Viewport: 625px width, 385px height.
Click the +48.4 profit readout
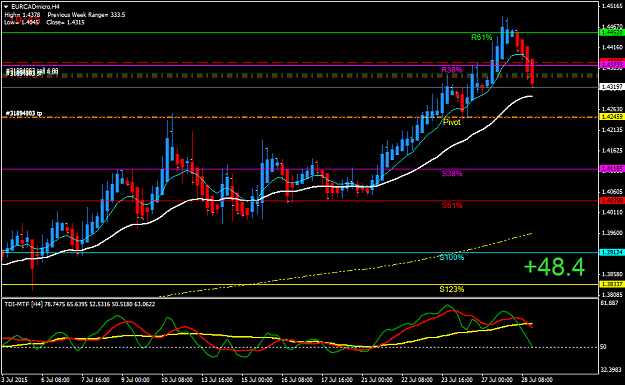coord(554,267)
